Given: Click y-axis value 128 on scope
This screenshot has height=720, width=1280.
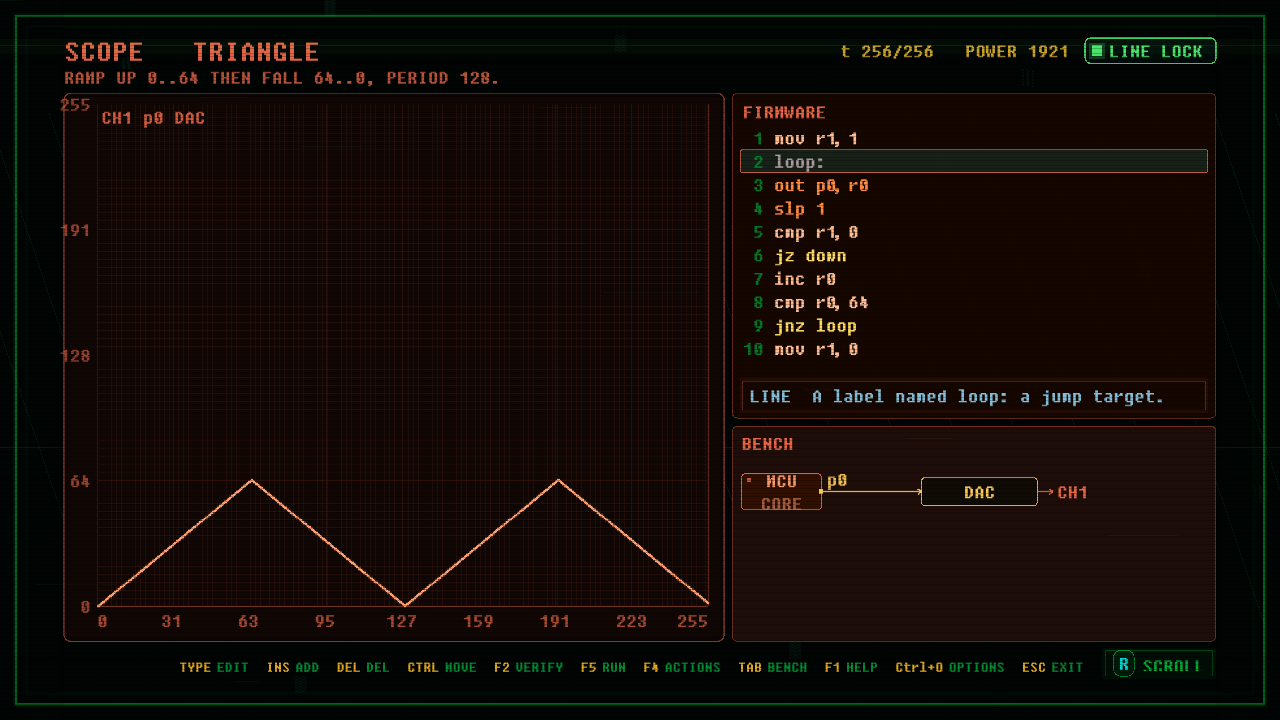Looking at the screenshot, I should 77,356.
